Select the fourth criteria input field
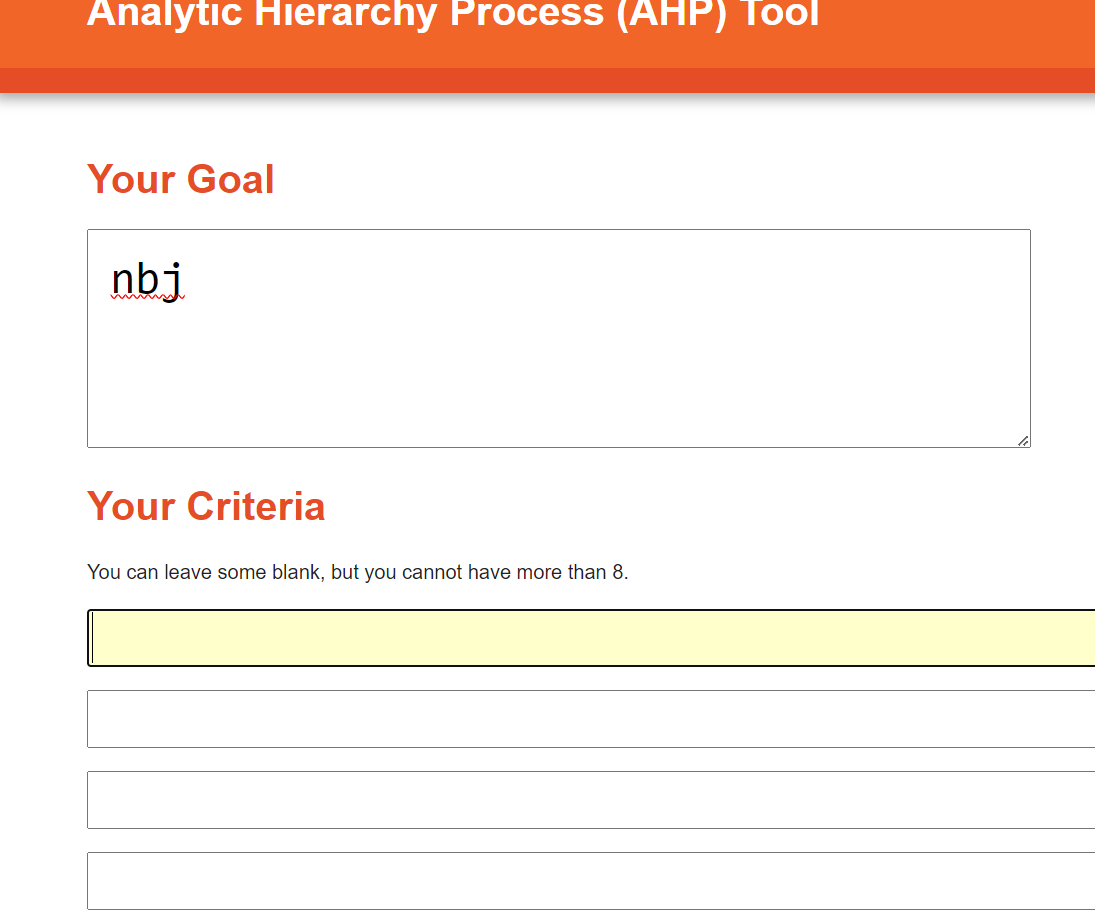The width and height of the screenshot is (1095, 914). point(591,880)
